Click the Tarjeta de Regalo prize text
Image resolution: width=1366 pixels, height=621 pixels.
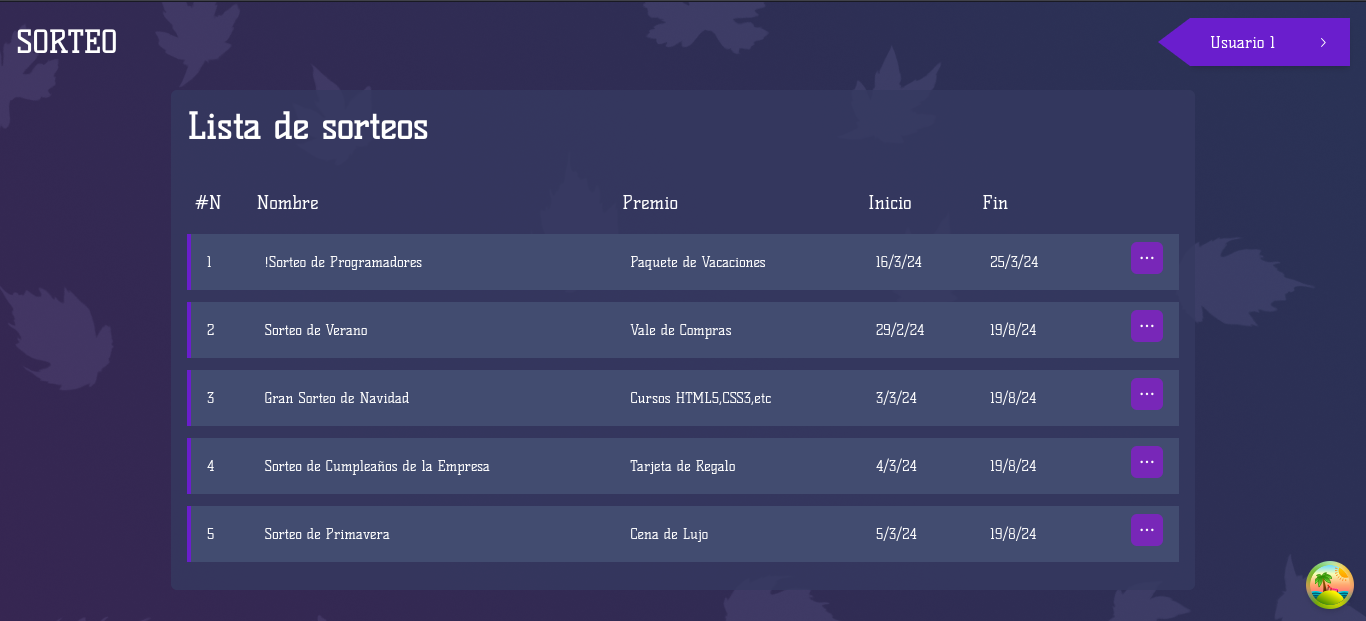click(683, 466)
